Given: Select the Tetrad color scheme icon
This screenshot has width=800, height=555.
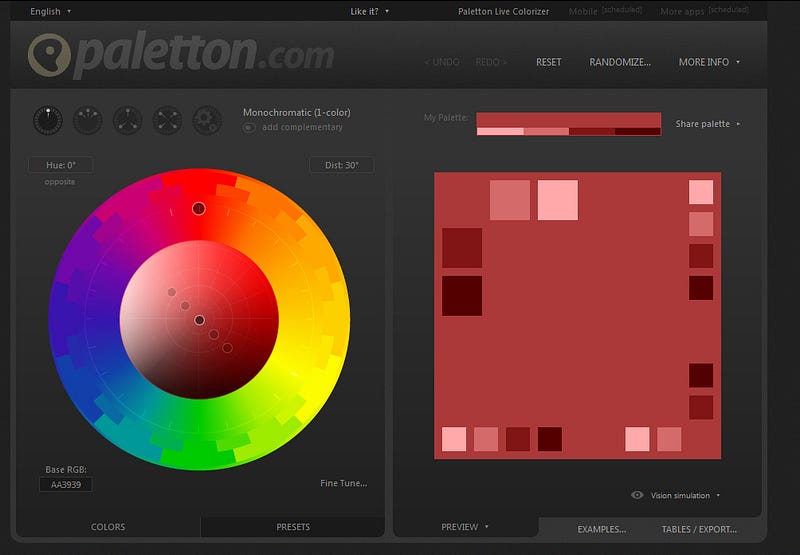Looking at the screenshot, I should point(167,120).
